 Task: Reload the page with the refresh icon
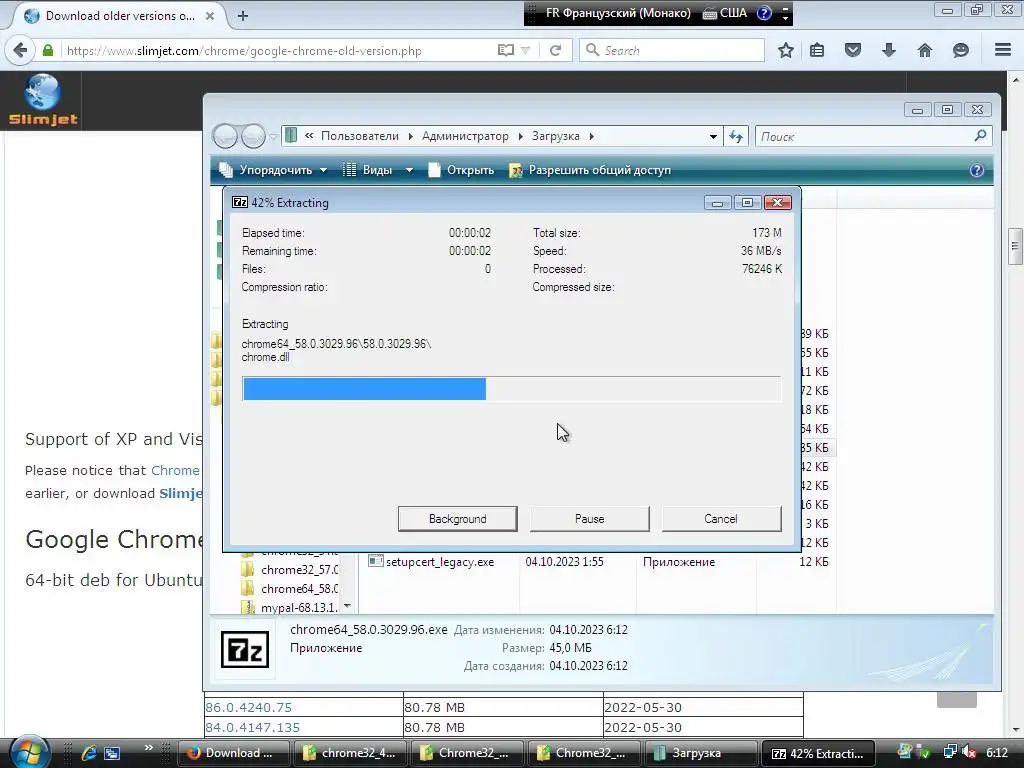point(556,50)
